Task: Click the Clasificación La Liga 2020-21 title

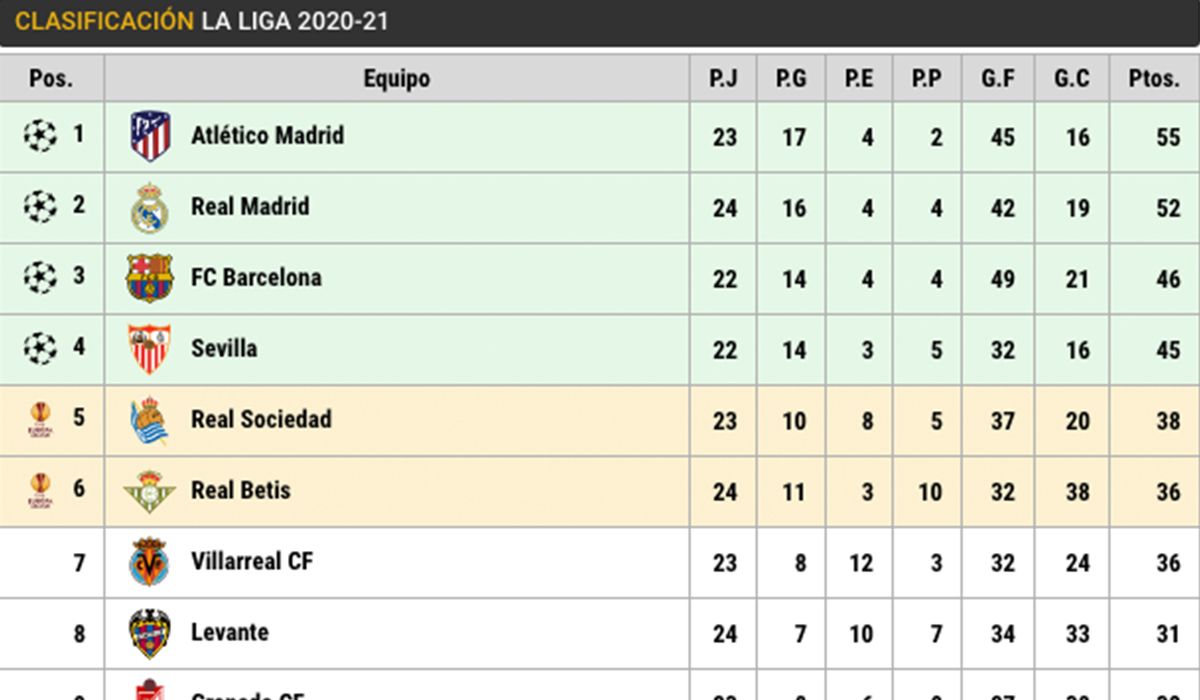Action: pos(202,21)
